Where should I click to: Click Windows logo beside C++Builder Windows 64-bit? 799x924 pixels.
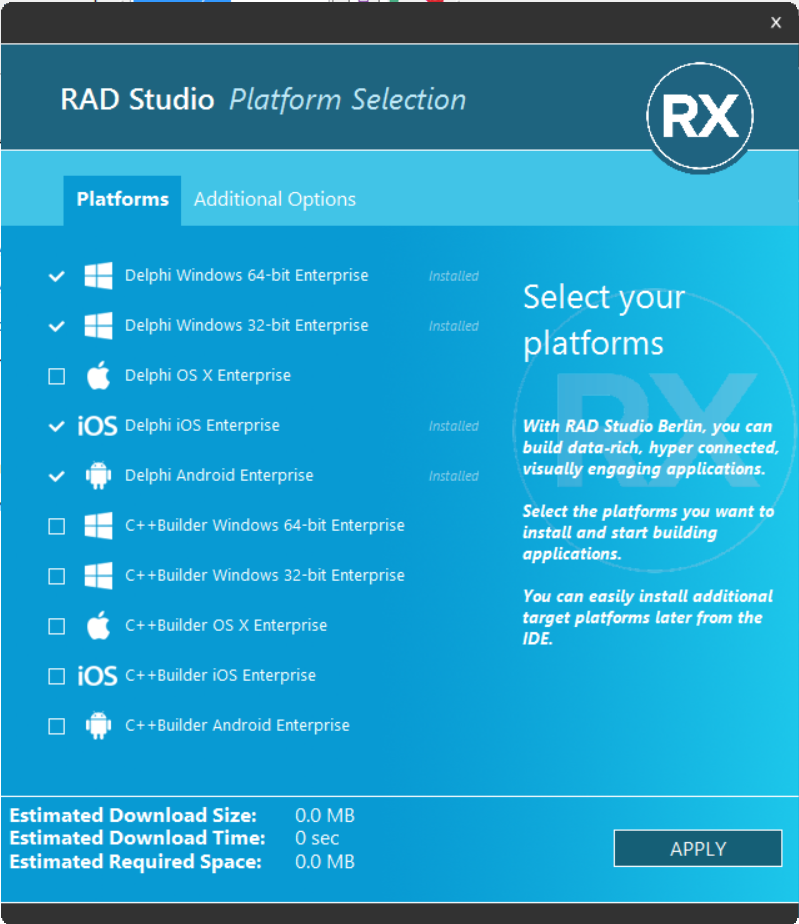tap(98, 526)
